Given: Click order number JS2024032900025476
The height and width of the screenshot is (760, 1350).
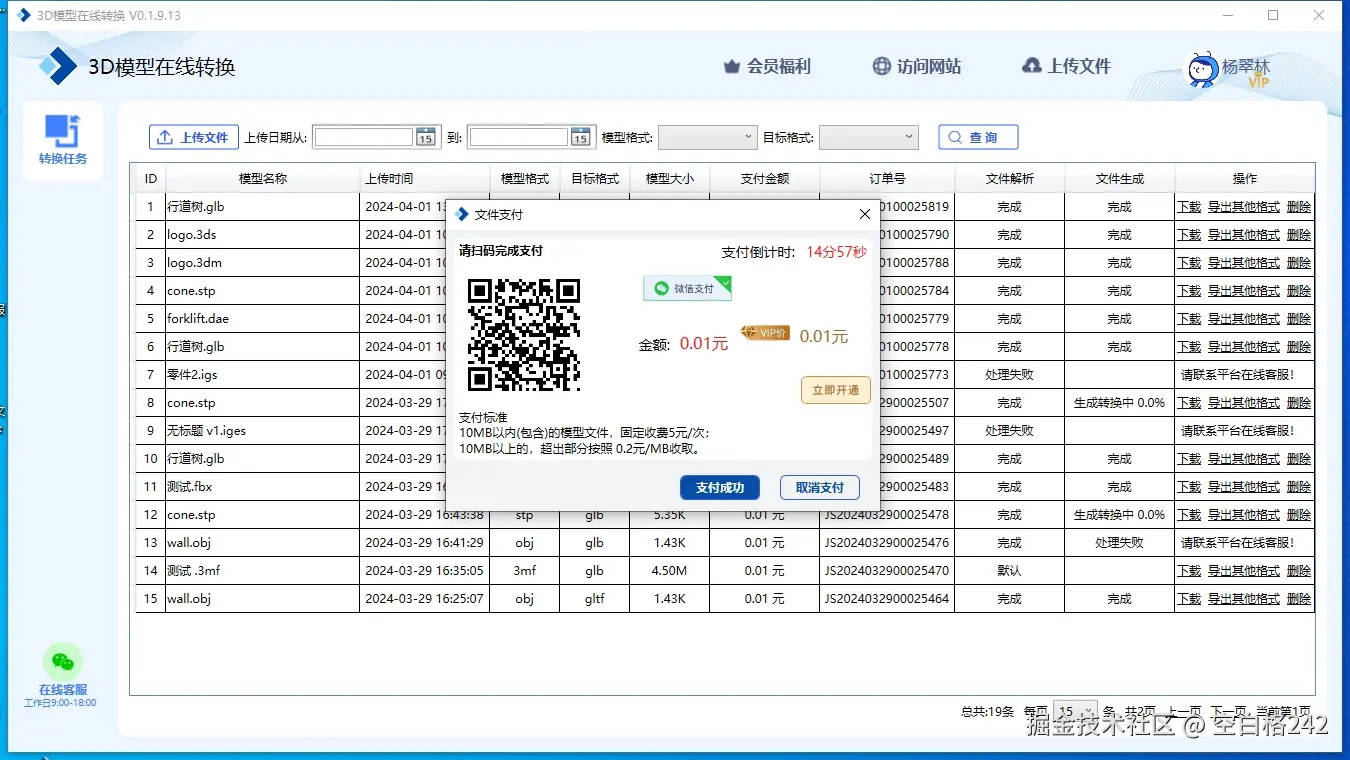Looking at the screenshot, I should (887, 543).
